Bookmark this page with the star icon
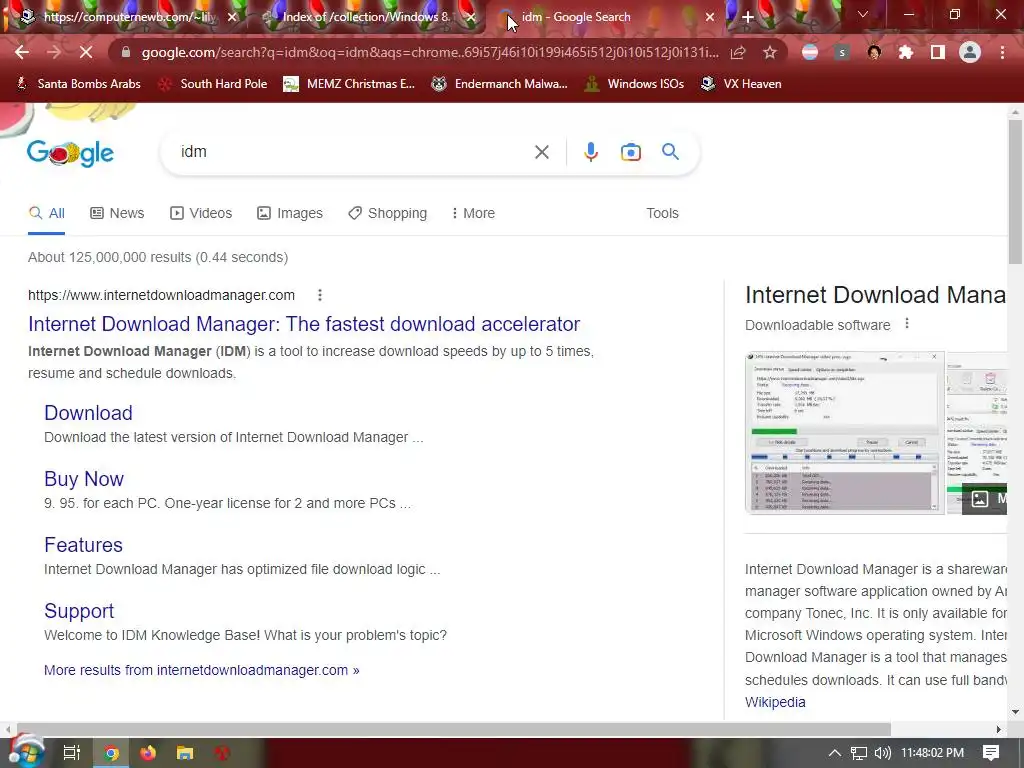Screen dimensions: 1024x768 pyautogui.click(x=770, y=52)
